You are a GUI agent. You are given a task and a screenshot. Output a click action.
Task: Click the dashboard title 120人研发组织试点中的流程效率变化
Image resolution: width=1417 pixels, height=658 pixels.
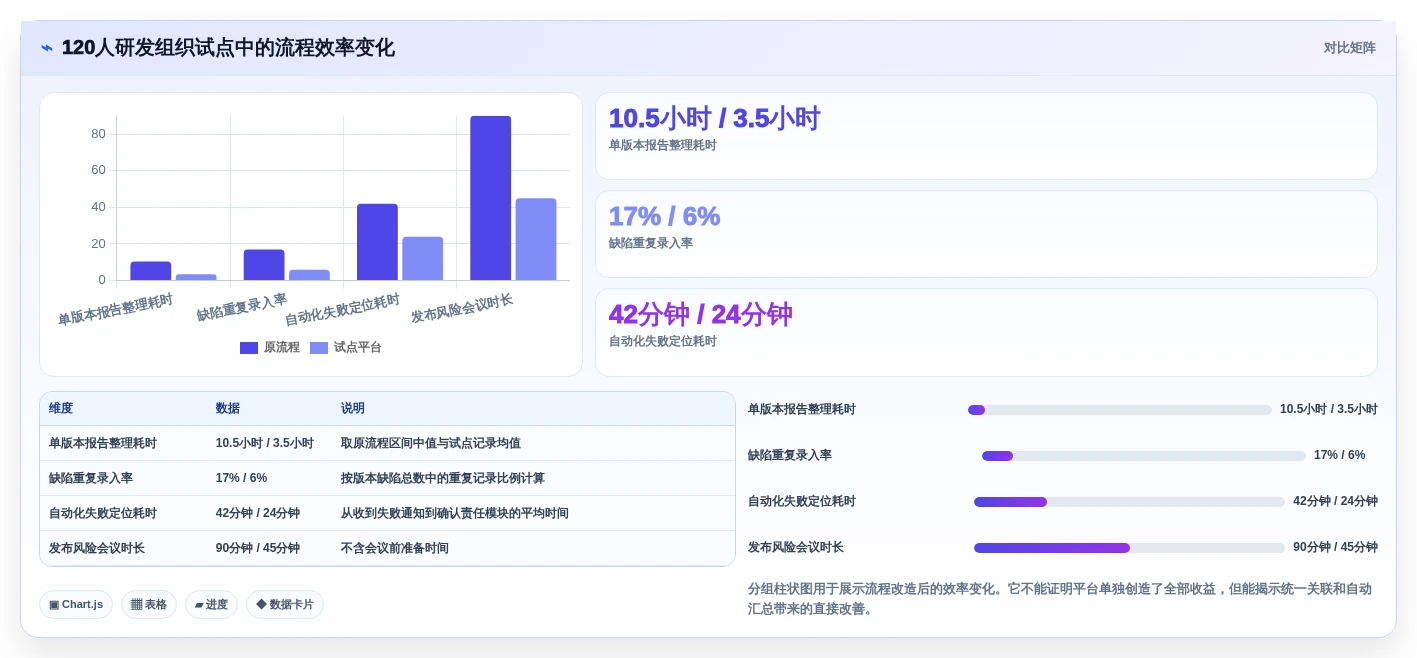(x=228, y=48)
